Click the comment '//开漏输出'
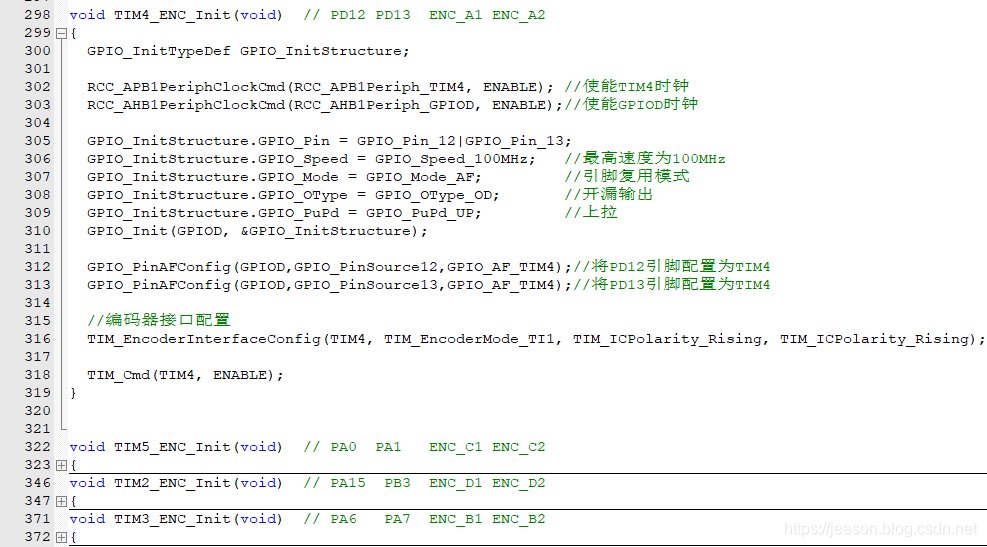The height and width of the screenshot is (547, 987). coord(609,195)
